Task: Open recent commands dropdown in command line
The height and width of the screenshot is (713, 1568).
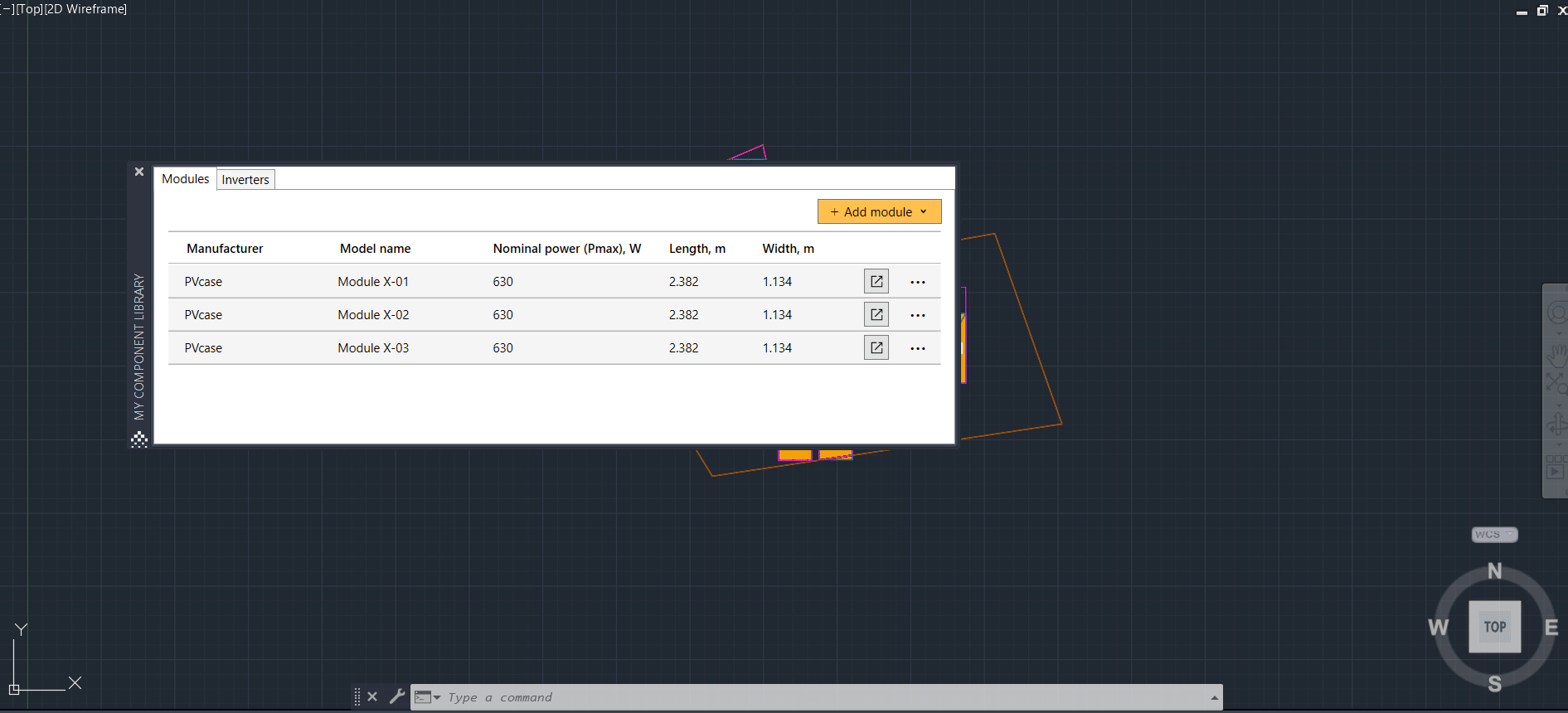Action: (427, 697)
